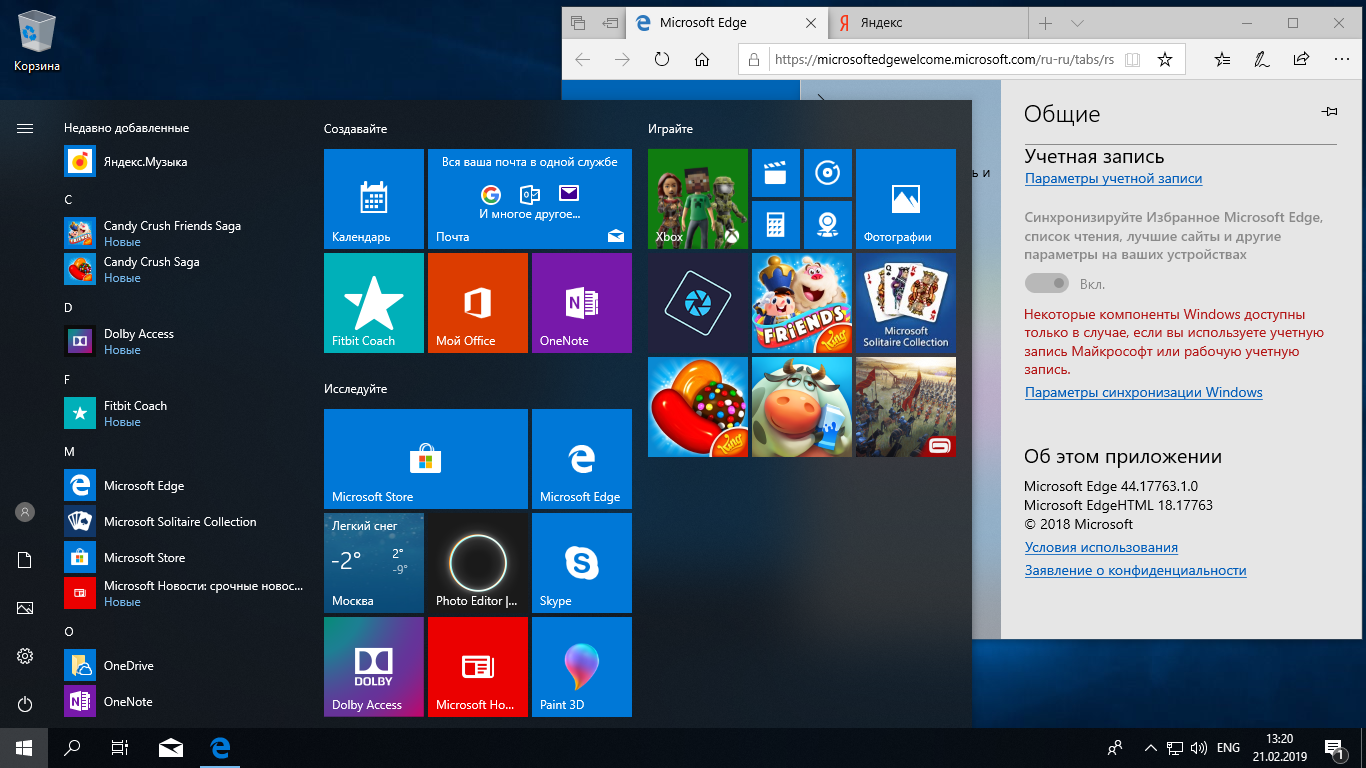
Task: Launch the Candy Crush Friends tile
Action: tap(802, 303)
